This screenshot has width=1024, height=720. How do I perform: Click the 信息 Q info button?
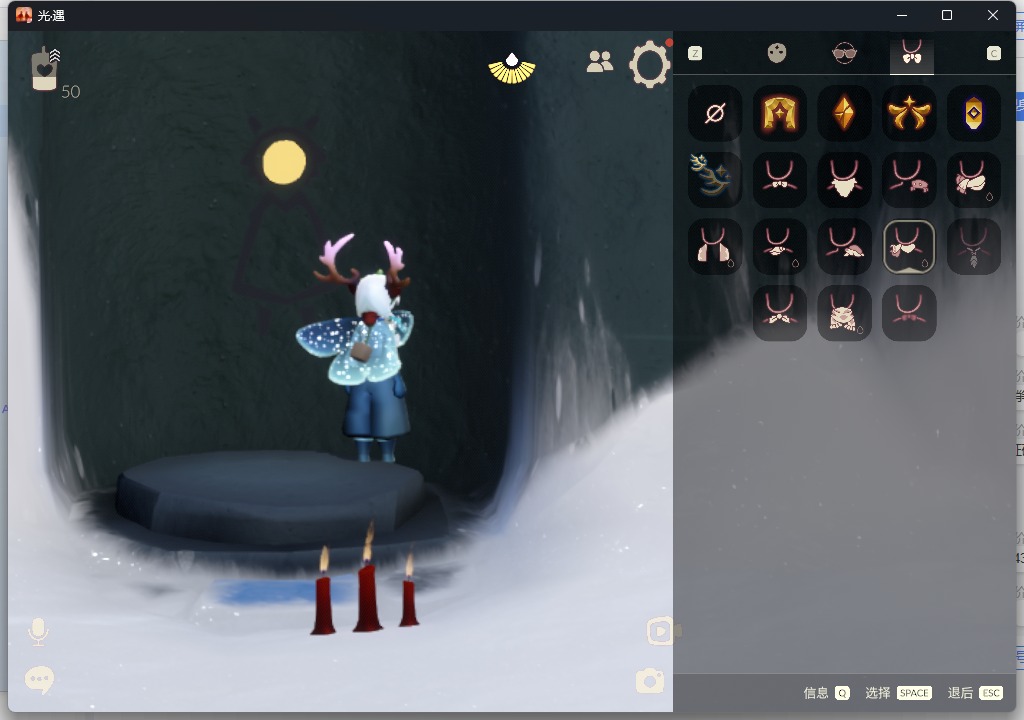pyautogui.click(x=826, y=693)
